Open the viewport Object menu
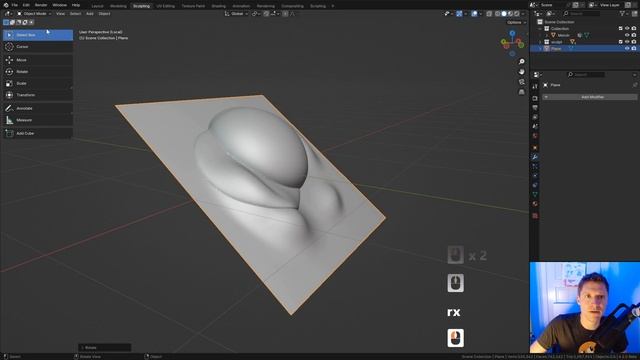This screenshot has width=640, height=360. click(x=104, y=14)
